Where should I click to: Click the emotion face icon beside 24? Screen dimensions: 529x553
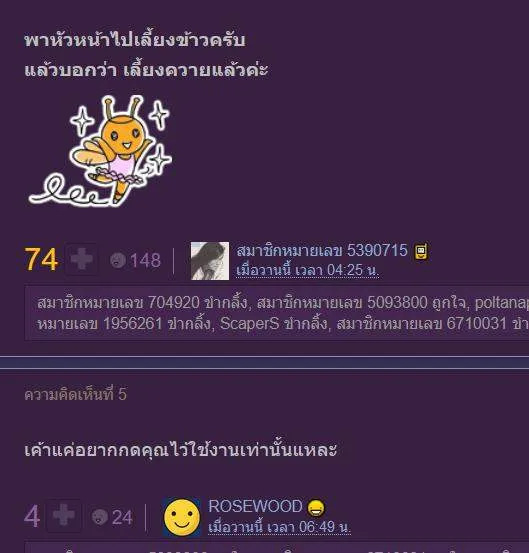point(99,517)
